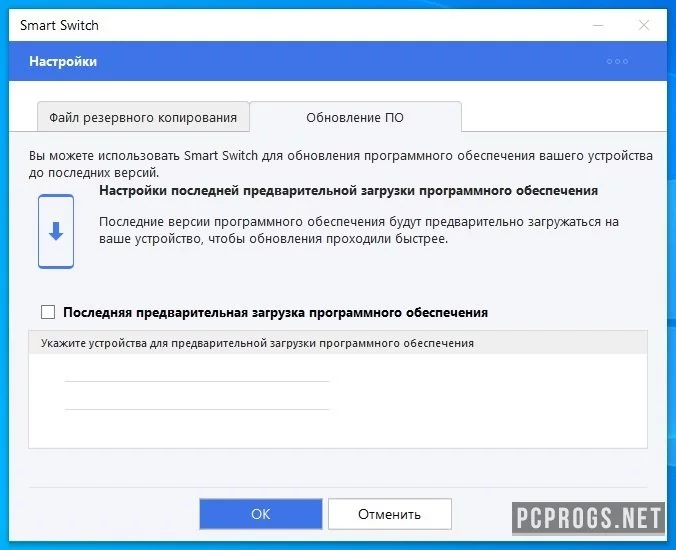Screen dimensions: 676x550
Task: Click heading Настройки последней предварительной загрузки
Action: pos(348,191)
